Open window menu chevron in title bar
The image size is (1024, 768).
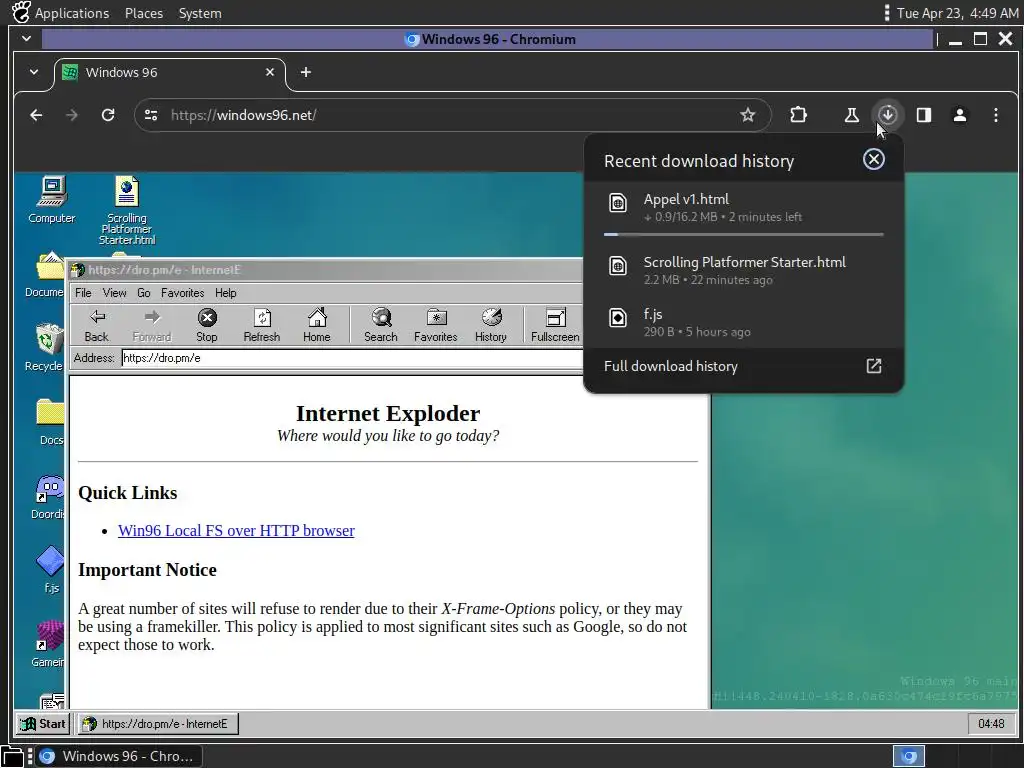point(26,39)
